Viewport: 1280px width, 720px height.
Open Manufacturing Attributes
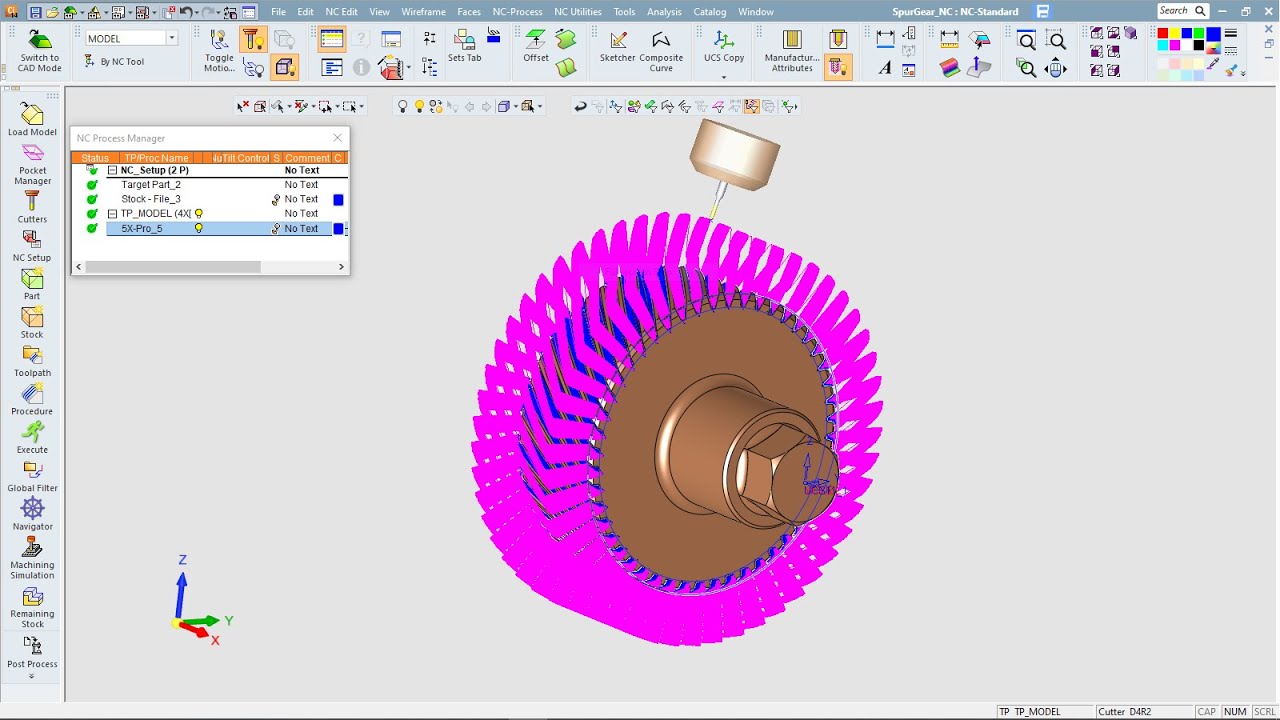(x=792, y=40)
